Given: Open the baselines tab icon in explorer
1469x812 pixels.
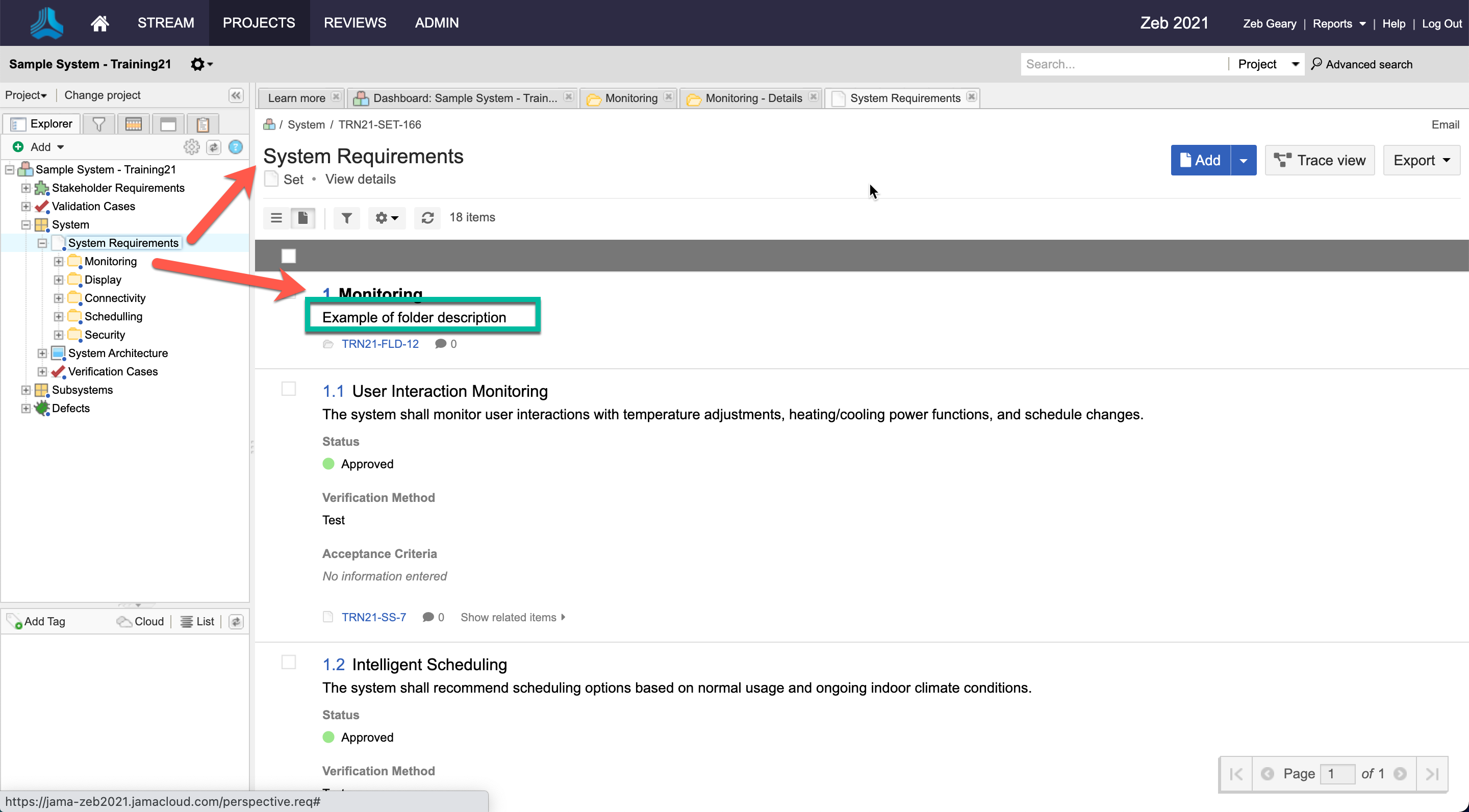Looking at the screenshot, I should pyautogui.click(x=168, y=124).
